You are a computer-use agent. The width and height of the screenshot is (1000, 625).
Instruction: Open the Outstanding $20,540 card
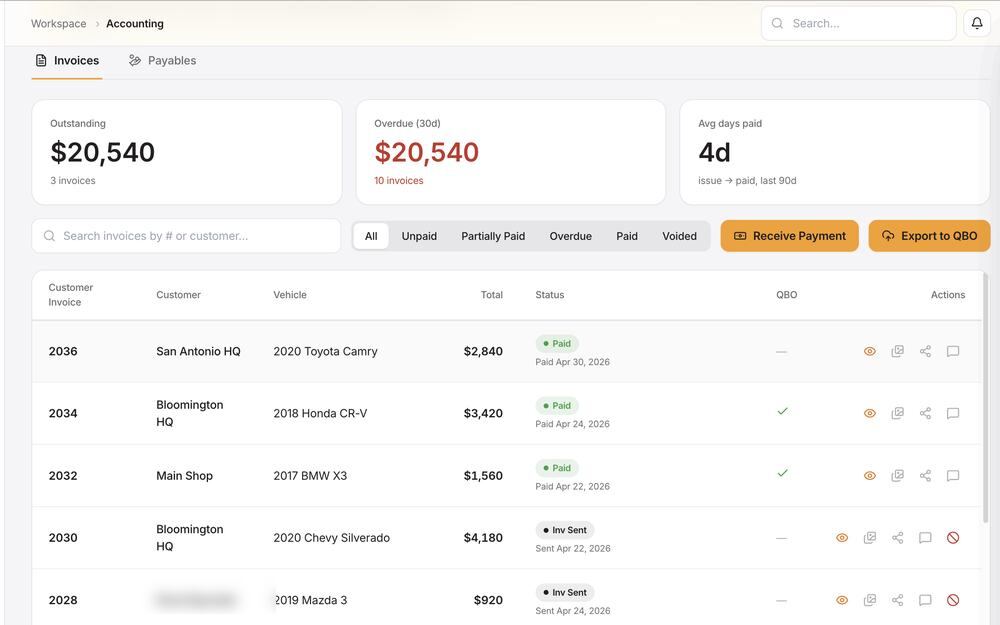point(187,152)
